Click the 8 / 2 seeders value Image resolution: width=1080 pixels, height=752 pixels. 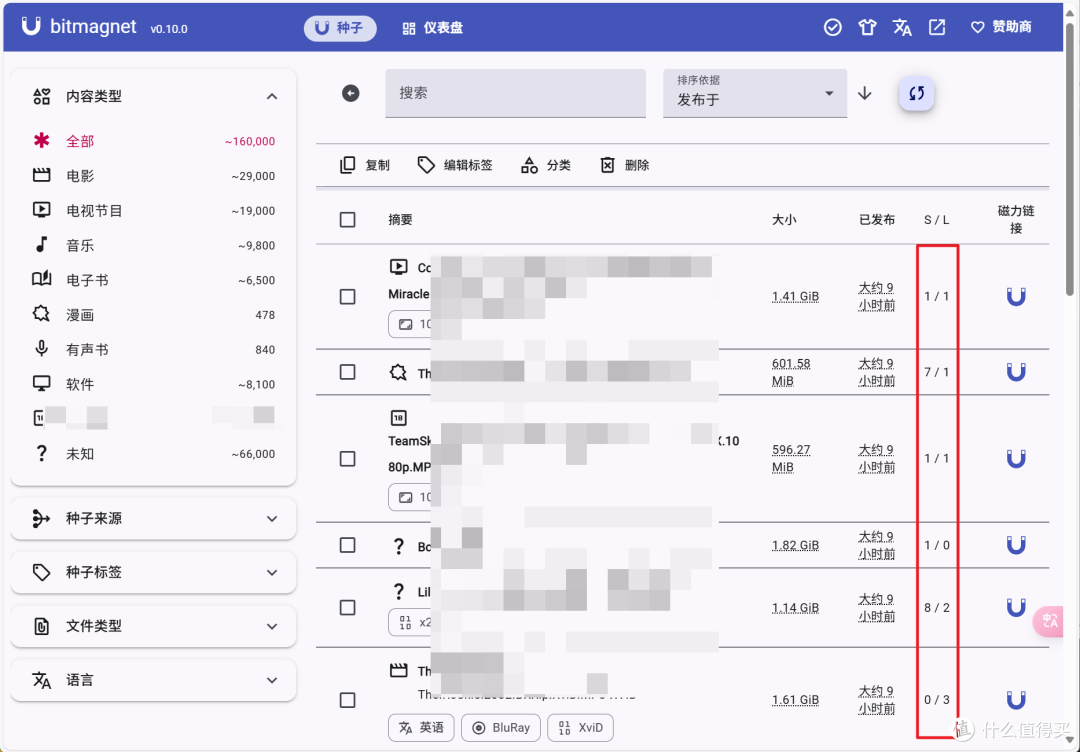coord(937,607)
